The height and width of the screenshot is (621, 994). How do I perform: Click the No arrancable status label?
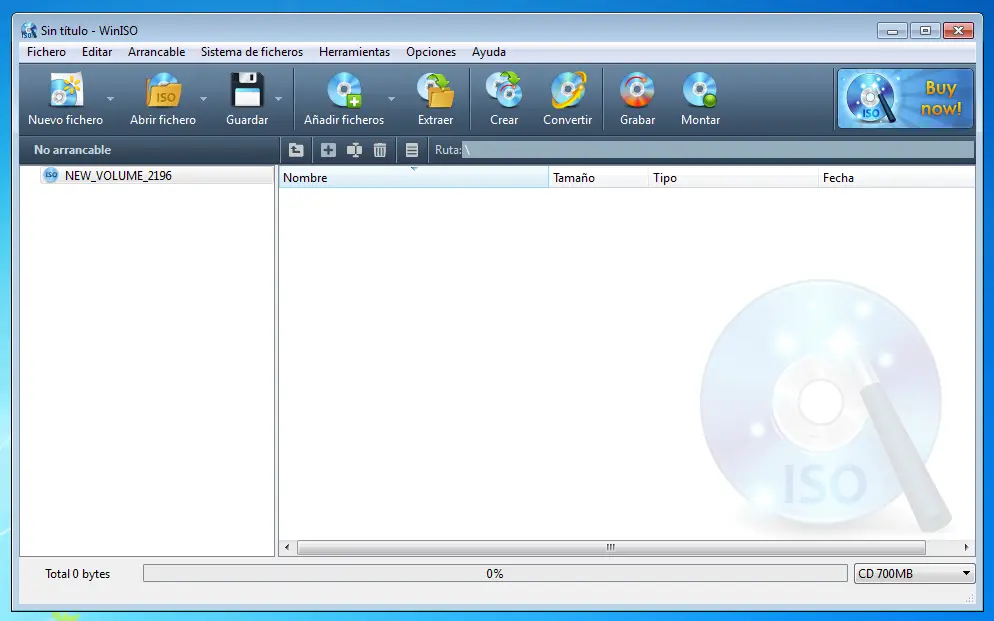pyautogui.click(x=72, y=150)
